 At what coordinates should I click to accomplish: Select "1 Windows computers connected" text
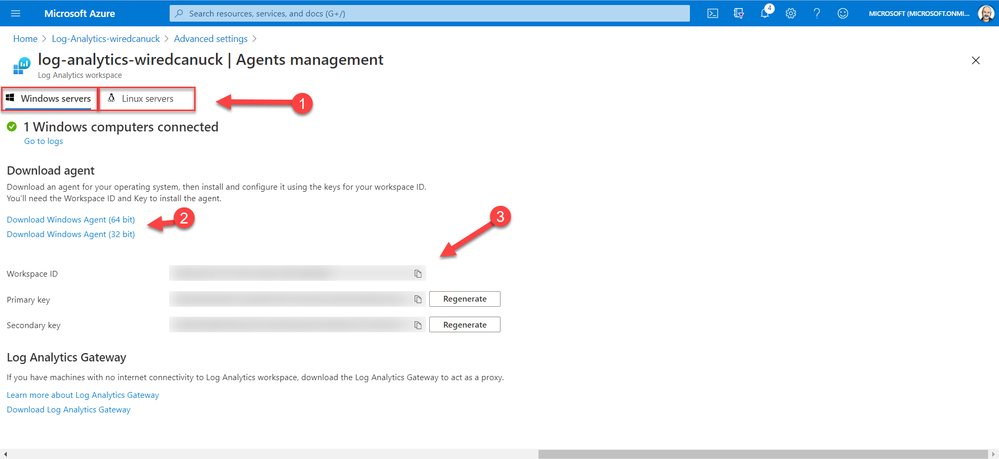(x=121, y=127)
